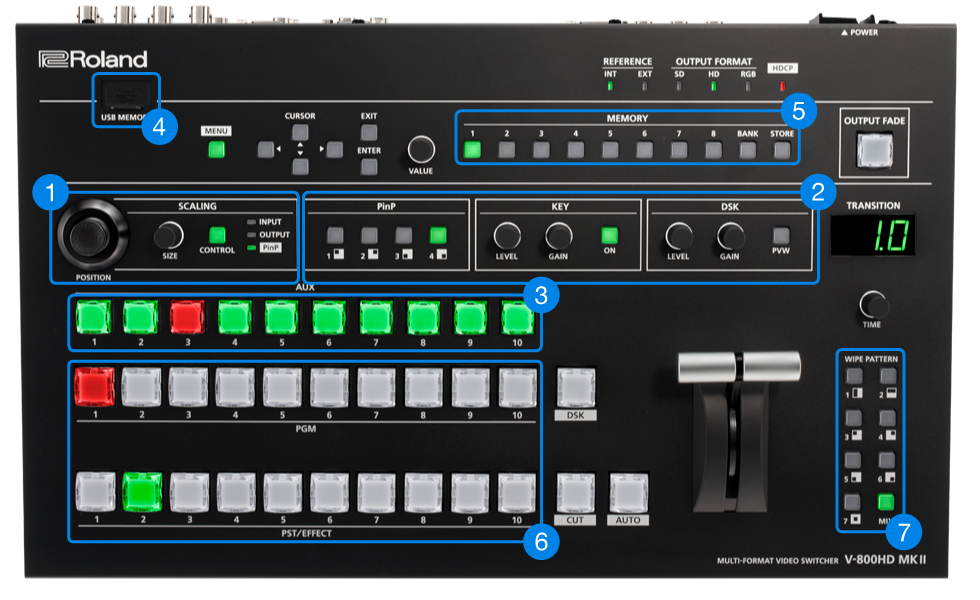Click the CURSOR up button
This screenshot has height=600, width=980.
[300, 132]
